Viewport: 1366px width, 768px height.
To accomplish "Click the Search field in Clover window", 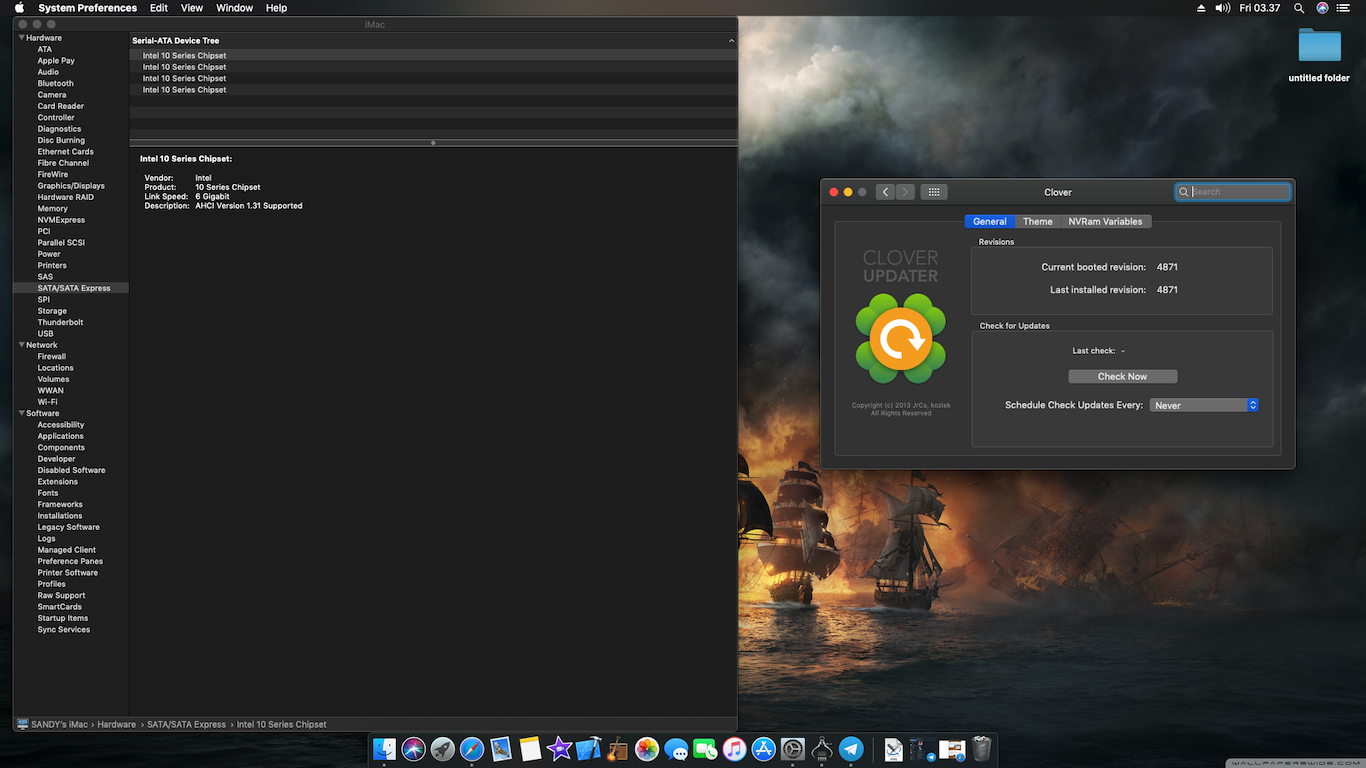I will click(x=1233, y=192).
